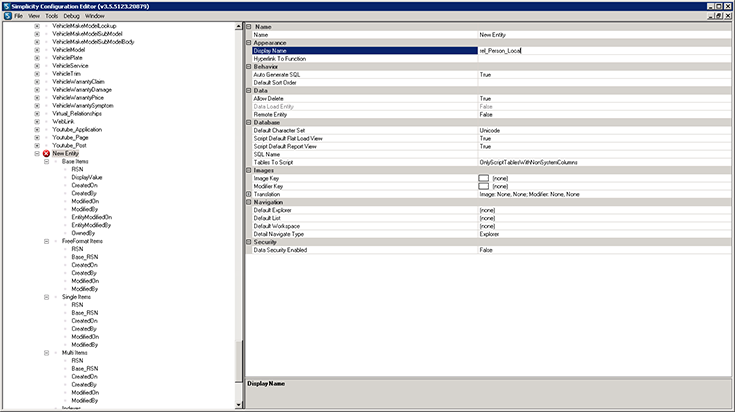Select OwnedBy under Base Items

(83, 233)
